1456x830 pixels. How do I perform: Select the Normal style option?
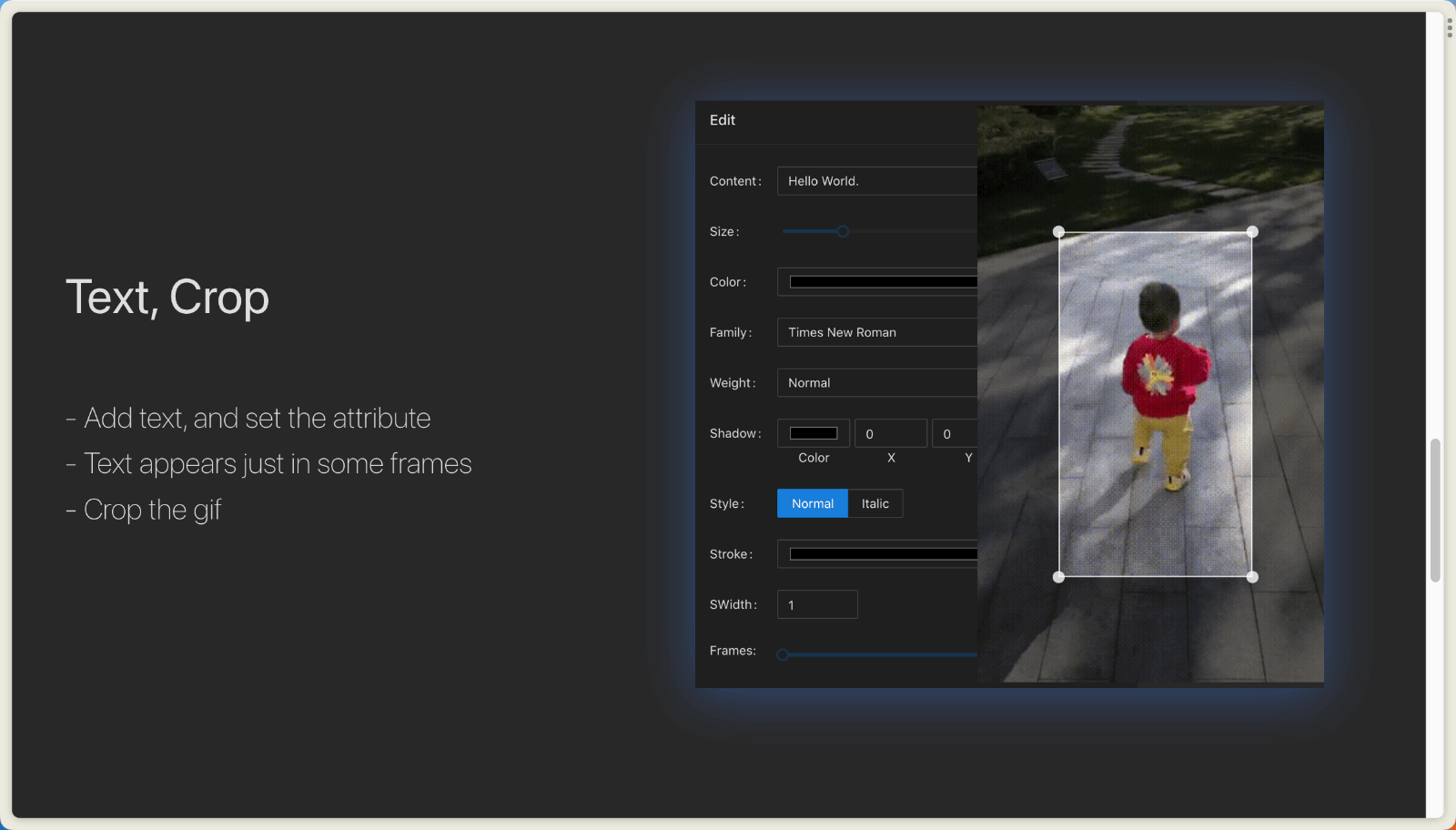(812, 503)
